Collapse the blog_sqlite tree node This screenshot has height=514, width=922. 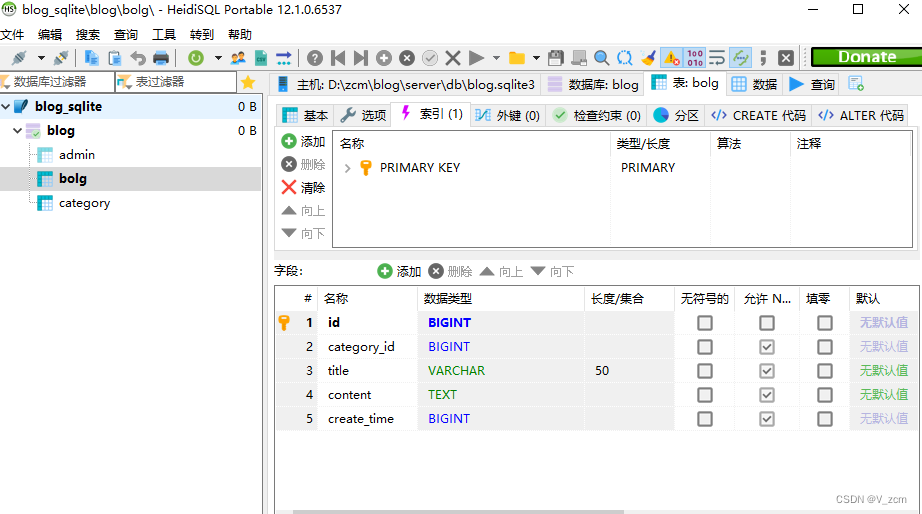coord(6,106)
